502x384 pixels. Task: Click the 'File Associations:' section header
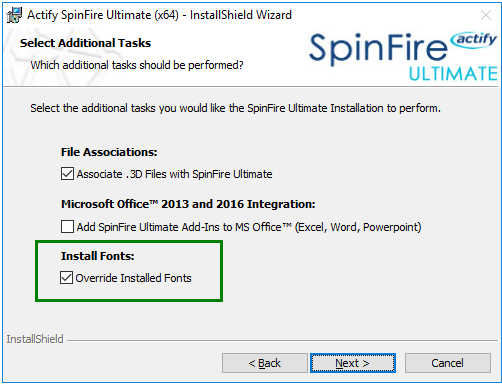pyautogui.click(x=109, y=152)
